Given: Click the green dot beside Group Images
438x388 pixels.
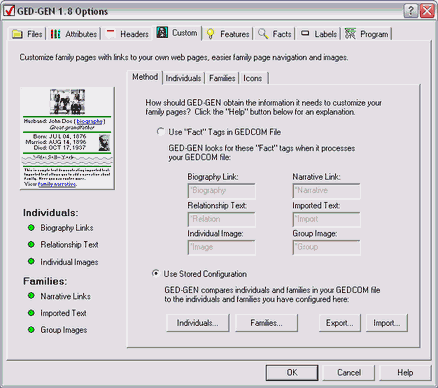Looking at the screenshot, I should 31,330.
